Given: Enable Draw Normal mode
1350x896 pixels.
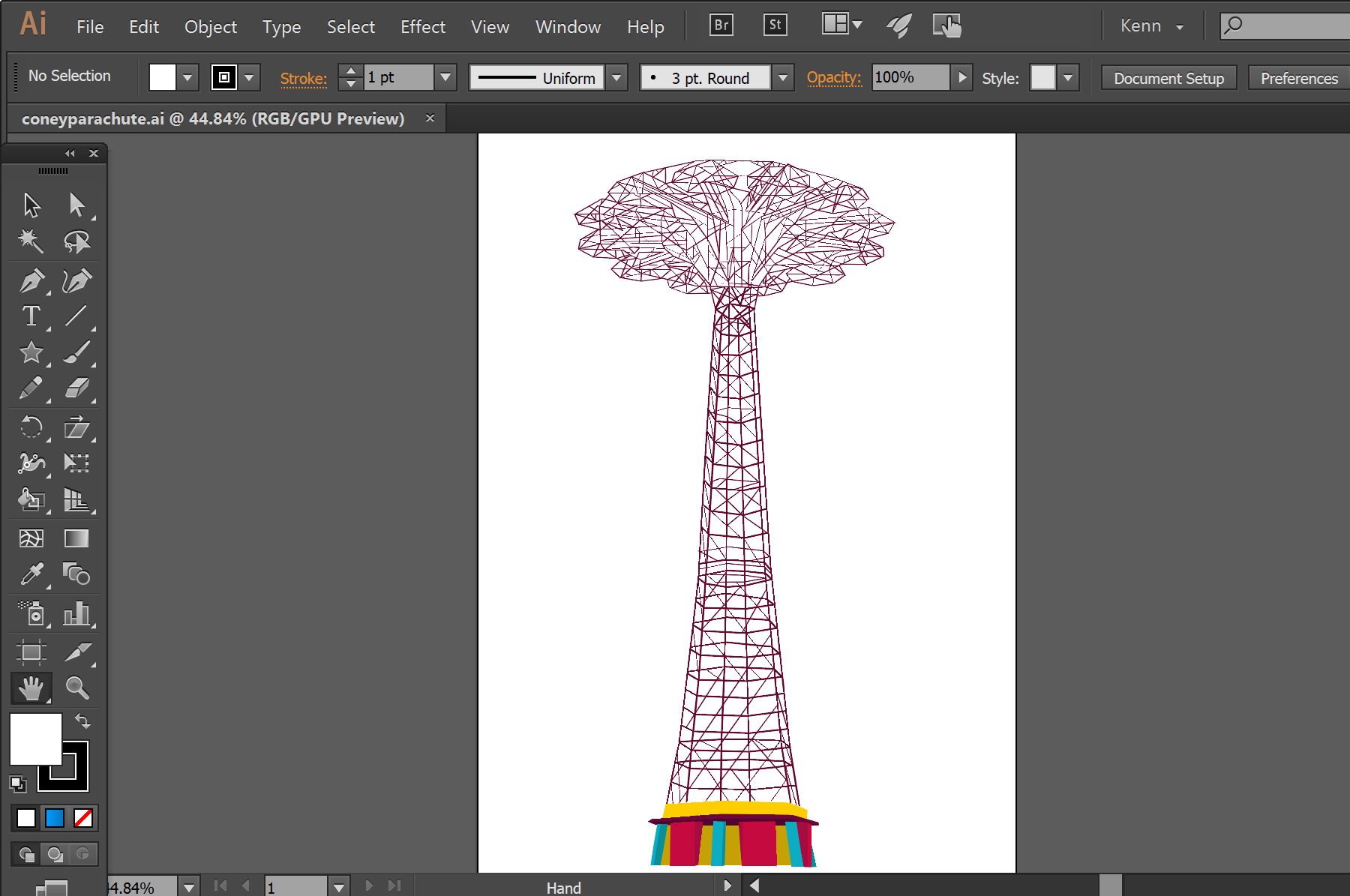Looking at the screenshot, I should pos(26,854).
